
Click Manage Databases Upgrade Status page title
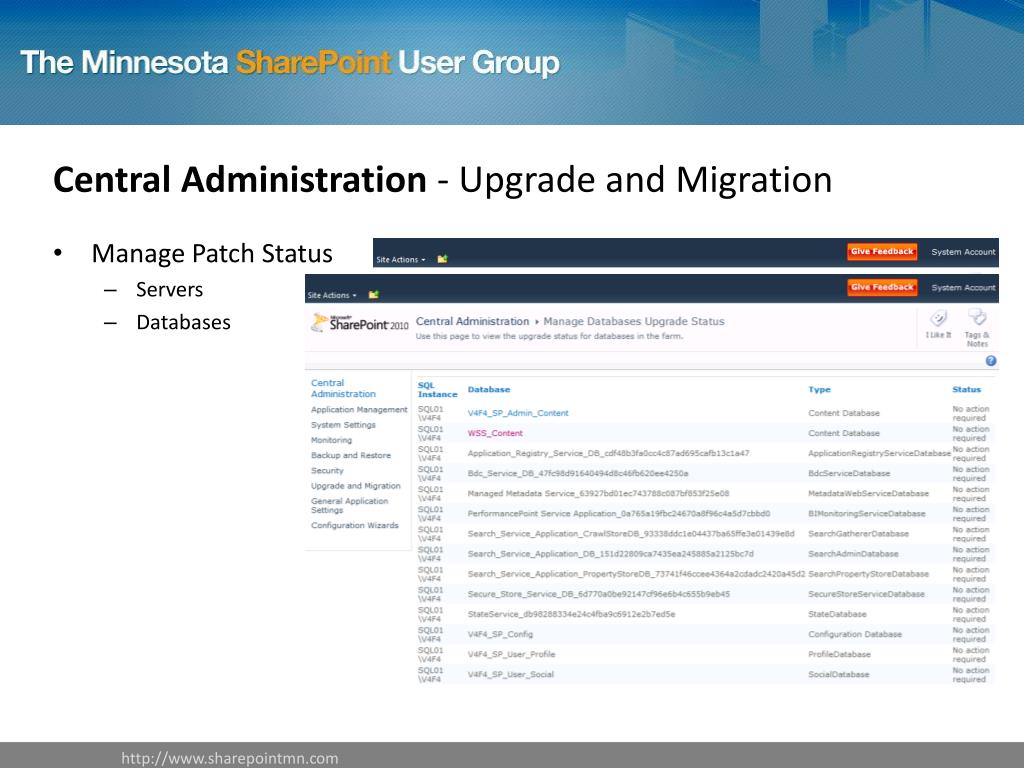634,321
